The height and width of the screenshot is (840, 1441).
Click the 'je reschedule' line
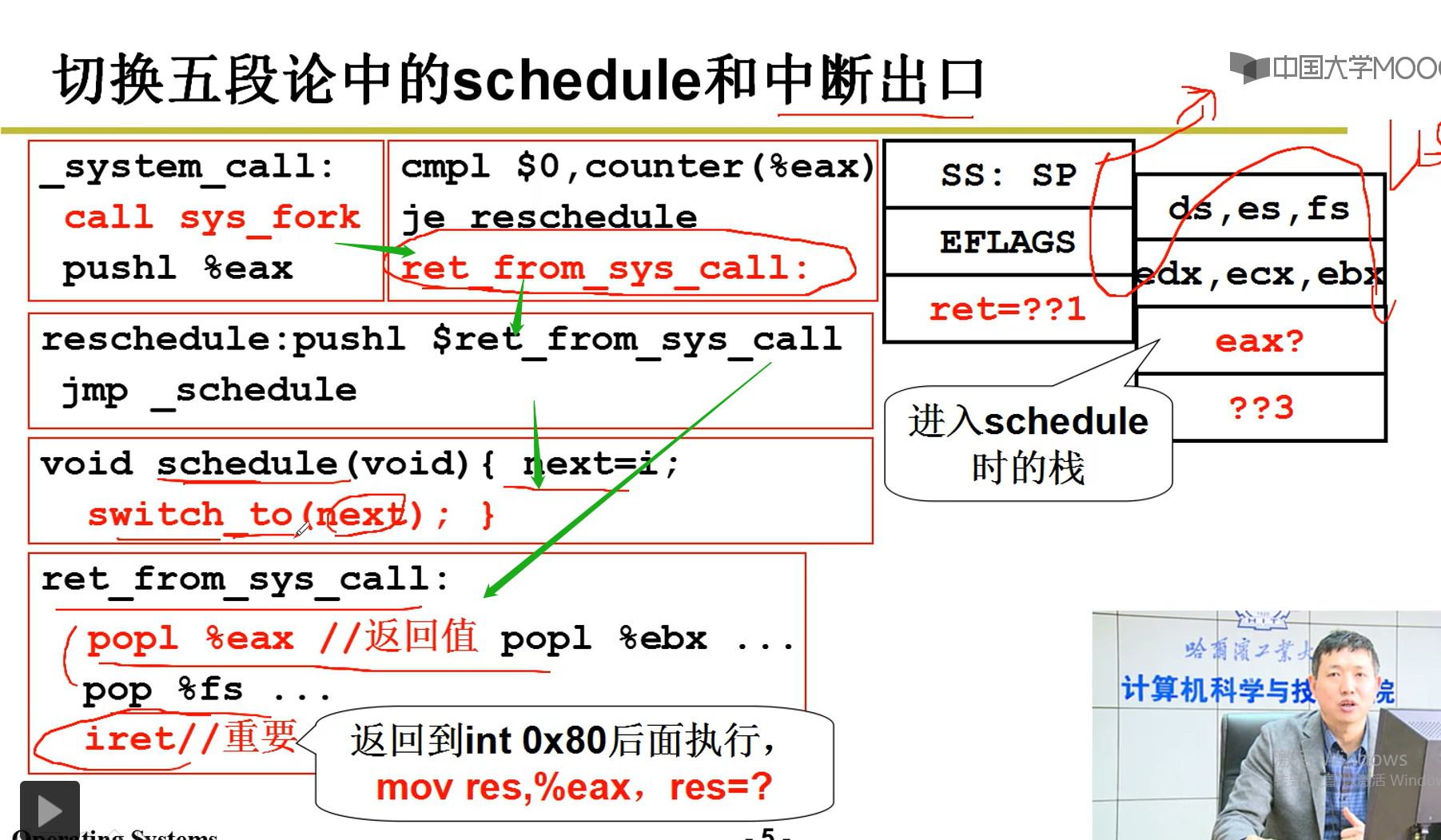(x=549, y=217)
